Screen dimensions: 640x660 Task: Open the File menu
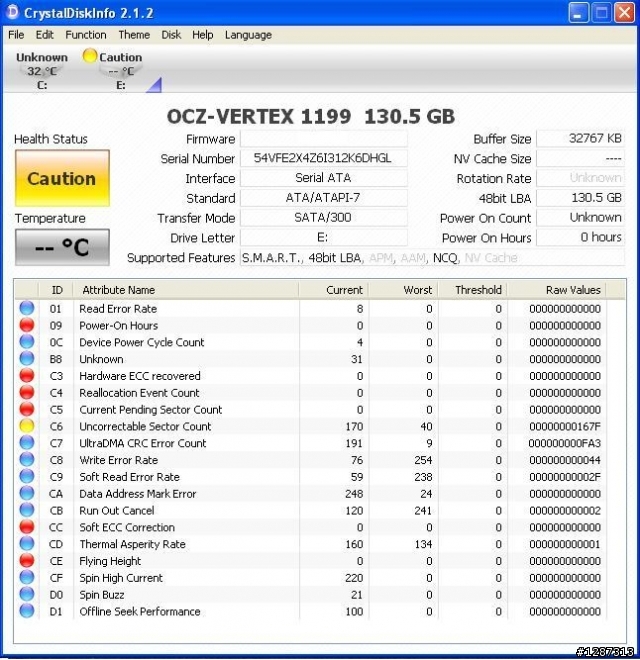click(x=16, y=35)
